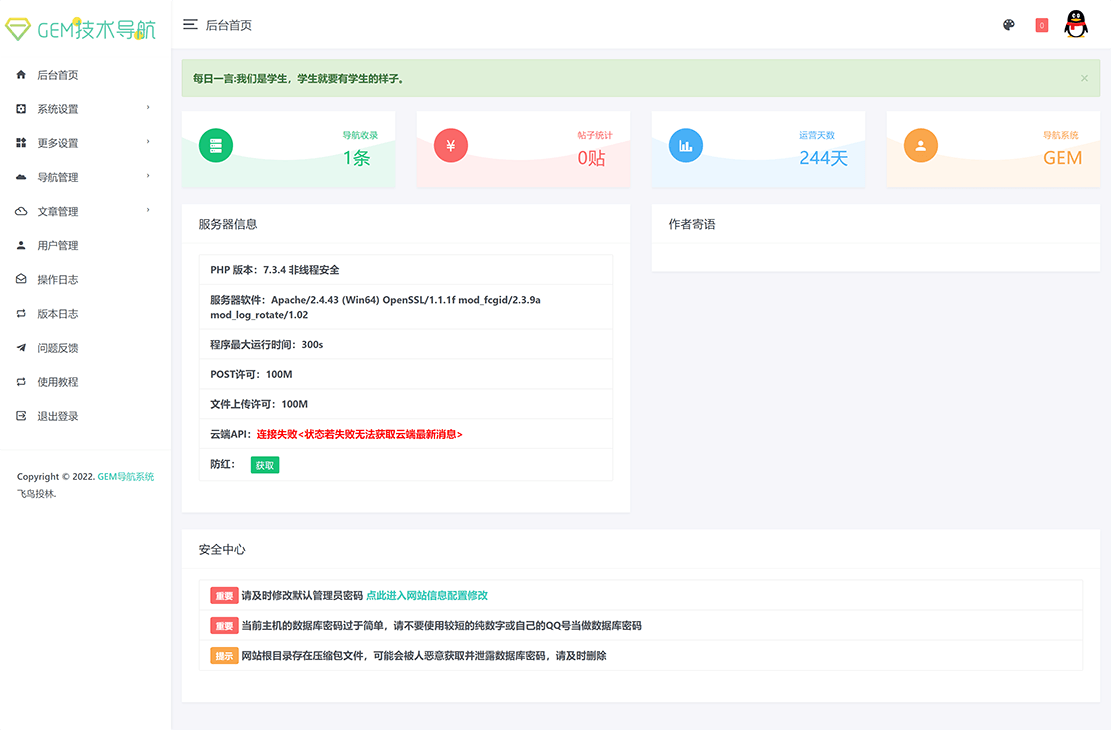Open the theme color palette icon
This screenshot has height=730, width=1111.
[x=1009, y=25]
